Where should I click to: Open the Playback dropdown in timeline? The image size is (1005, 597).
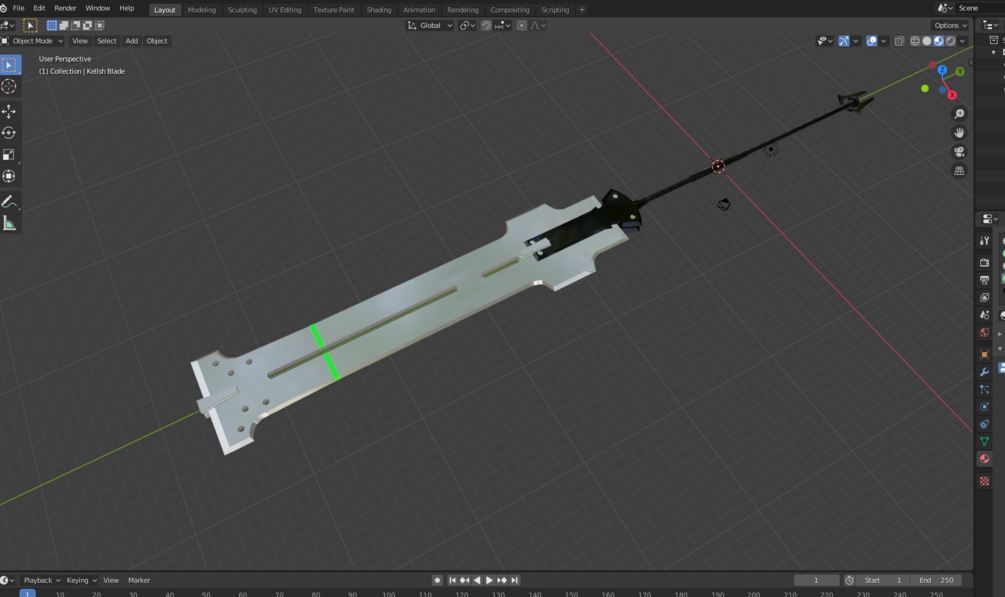pos(42,580)
